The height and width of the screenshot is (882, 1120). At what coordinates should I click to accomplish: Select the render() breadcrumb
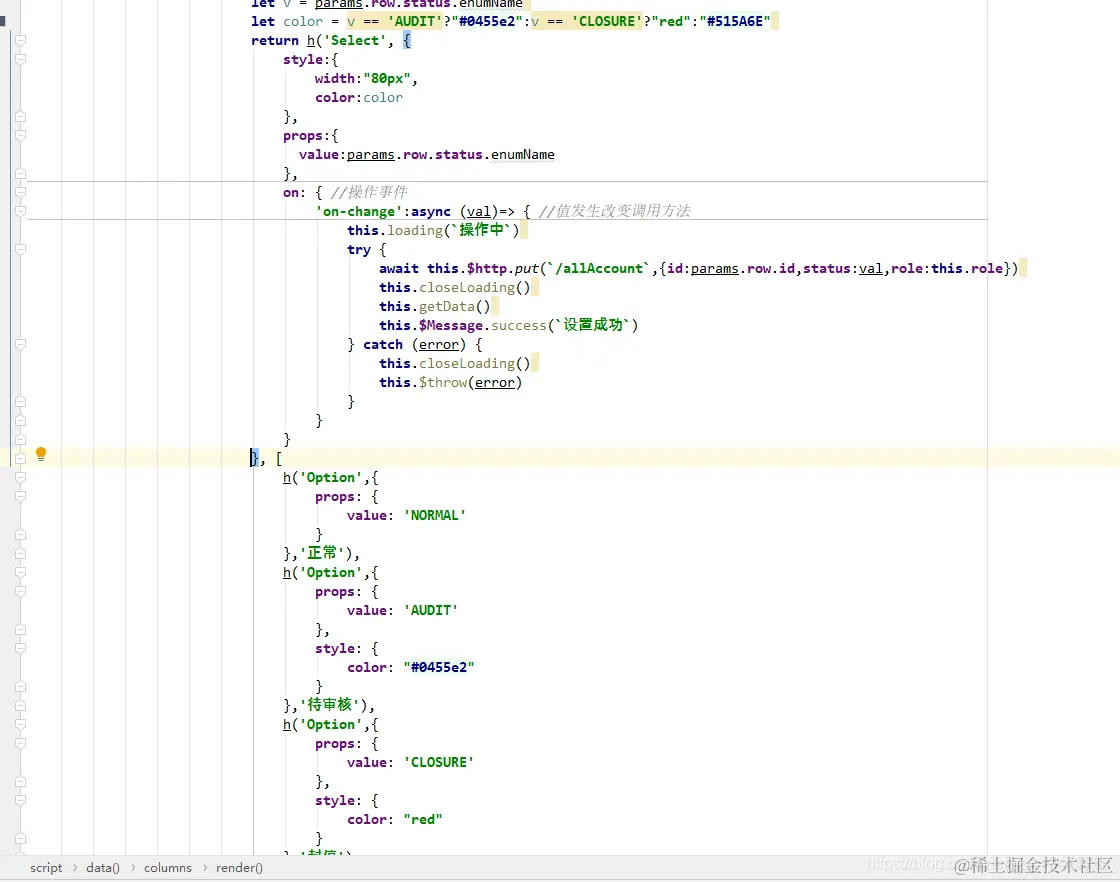coord(239,868)
